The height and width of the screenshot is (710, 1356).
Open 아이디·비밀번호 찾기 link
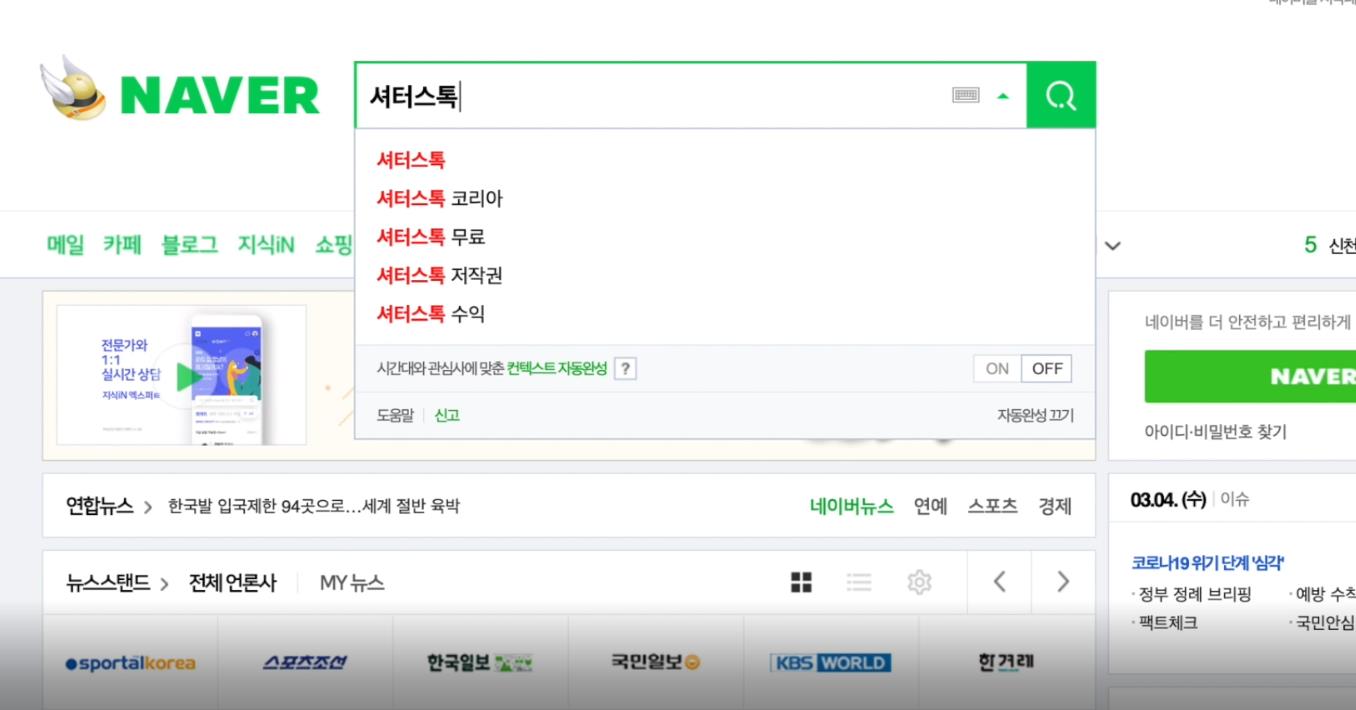(x=1216, y=432)
